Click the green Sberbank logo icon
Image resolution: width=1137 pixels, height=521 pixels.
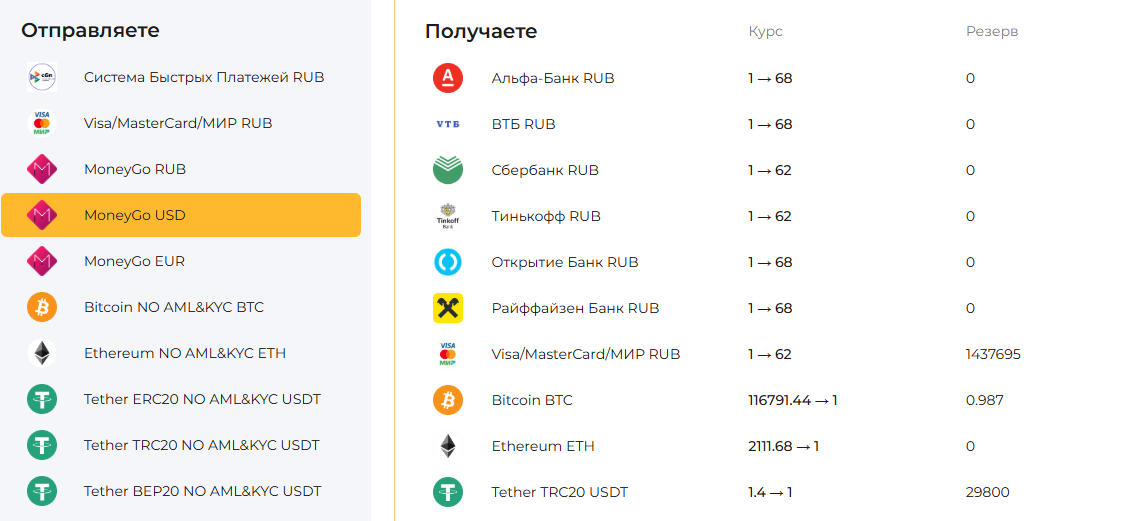pos(447,170)
